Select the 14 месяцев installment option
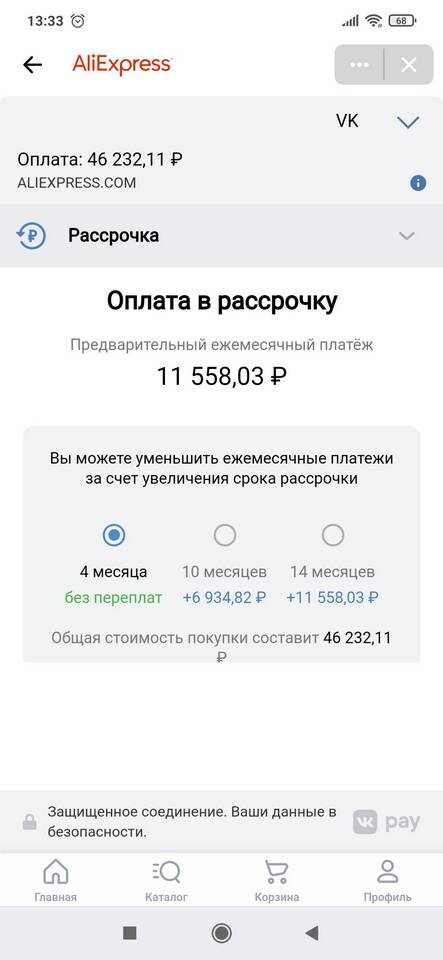Screen dimensions: 443x960 point(333,536)
